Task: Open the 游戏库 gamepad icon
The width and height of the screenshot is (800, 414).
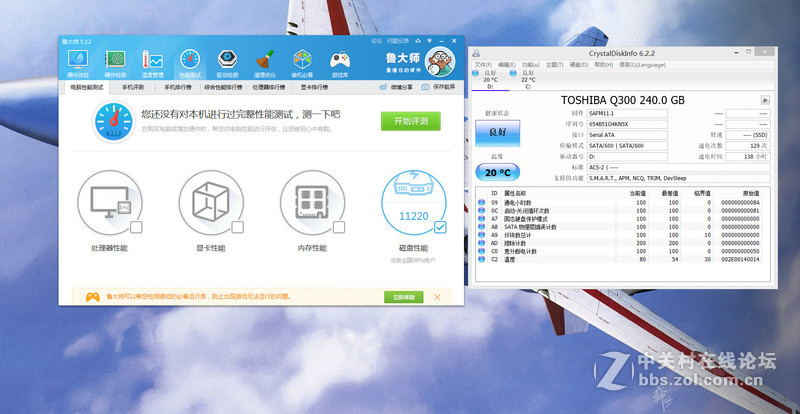Action: [340, 60]
